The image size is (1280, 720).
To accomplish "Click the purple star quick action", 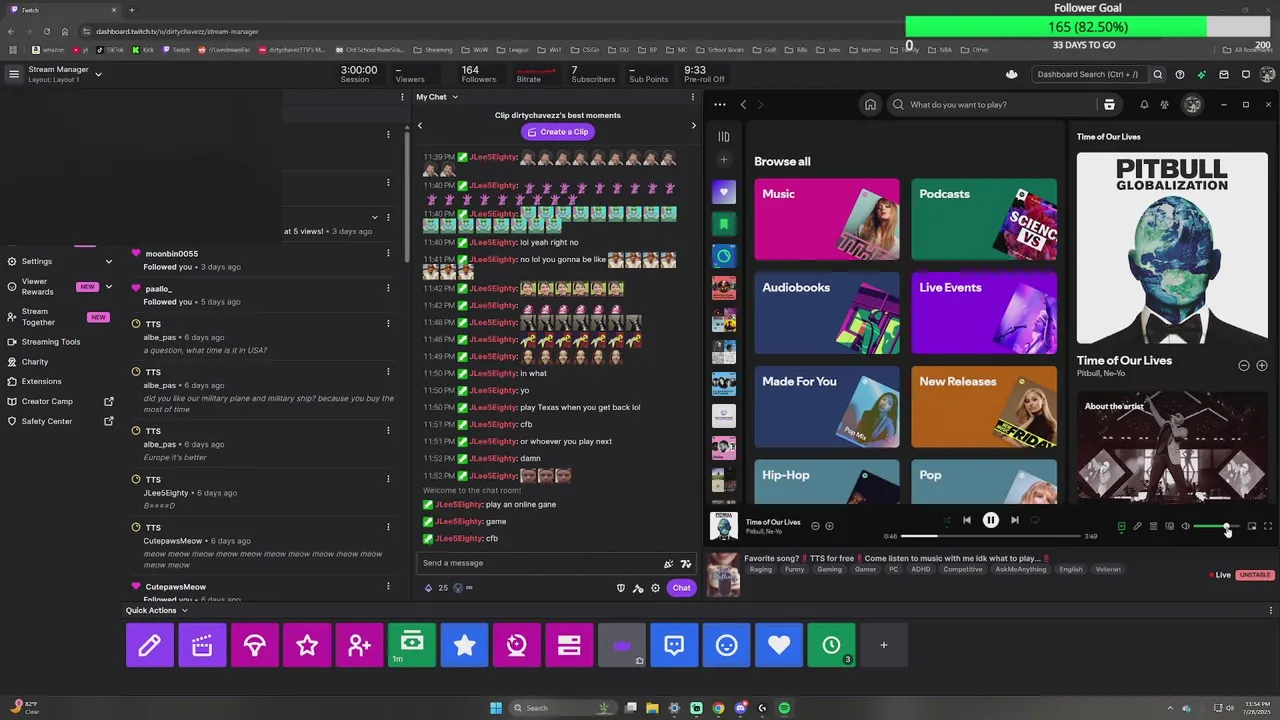I will click(x=307, y=645).
